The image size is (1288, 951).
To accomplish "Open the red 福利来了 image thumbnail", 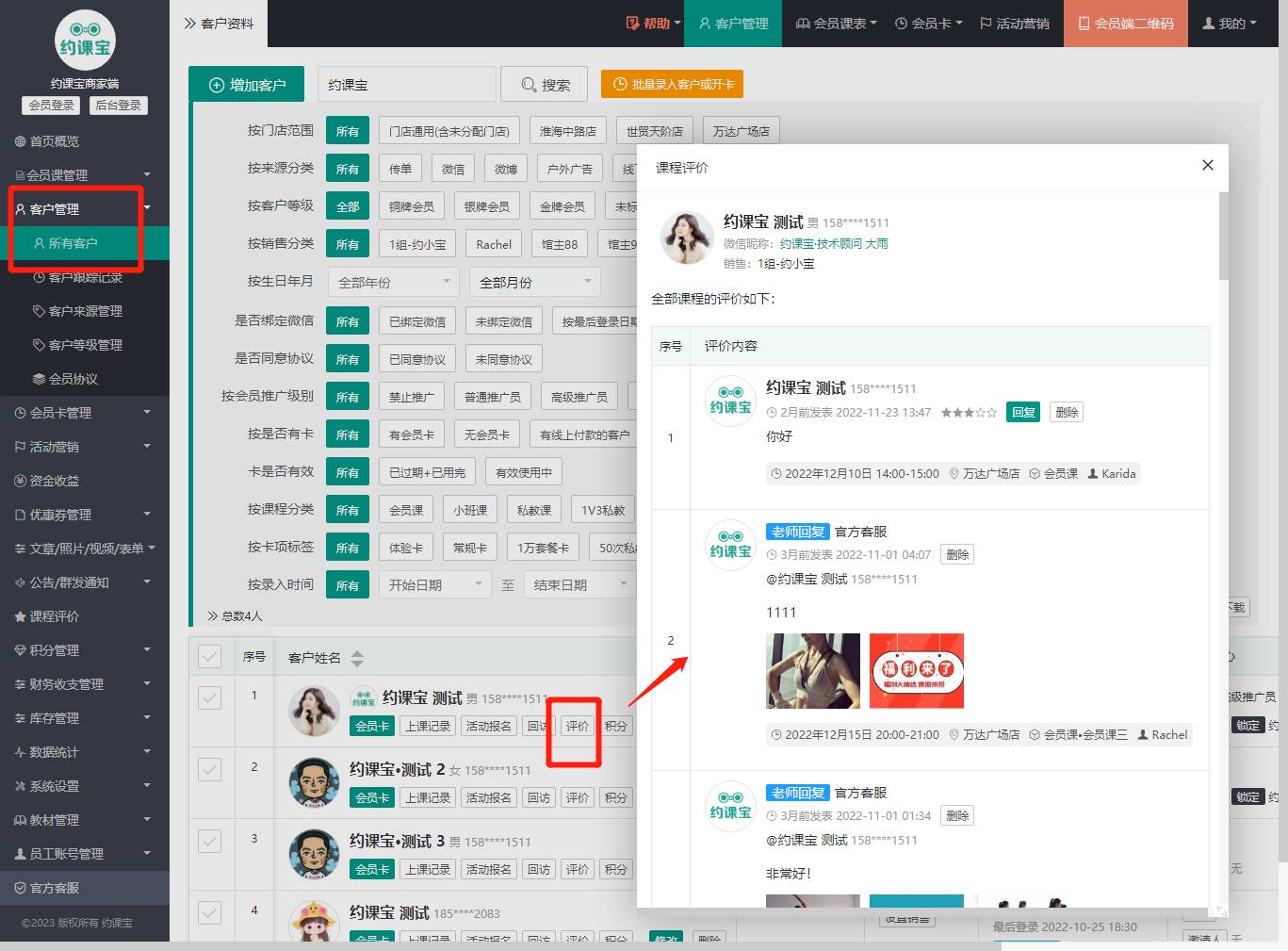I will coord(917,670).
